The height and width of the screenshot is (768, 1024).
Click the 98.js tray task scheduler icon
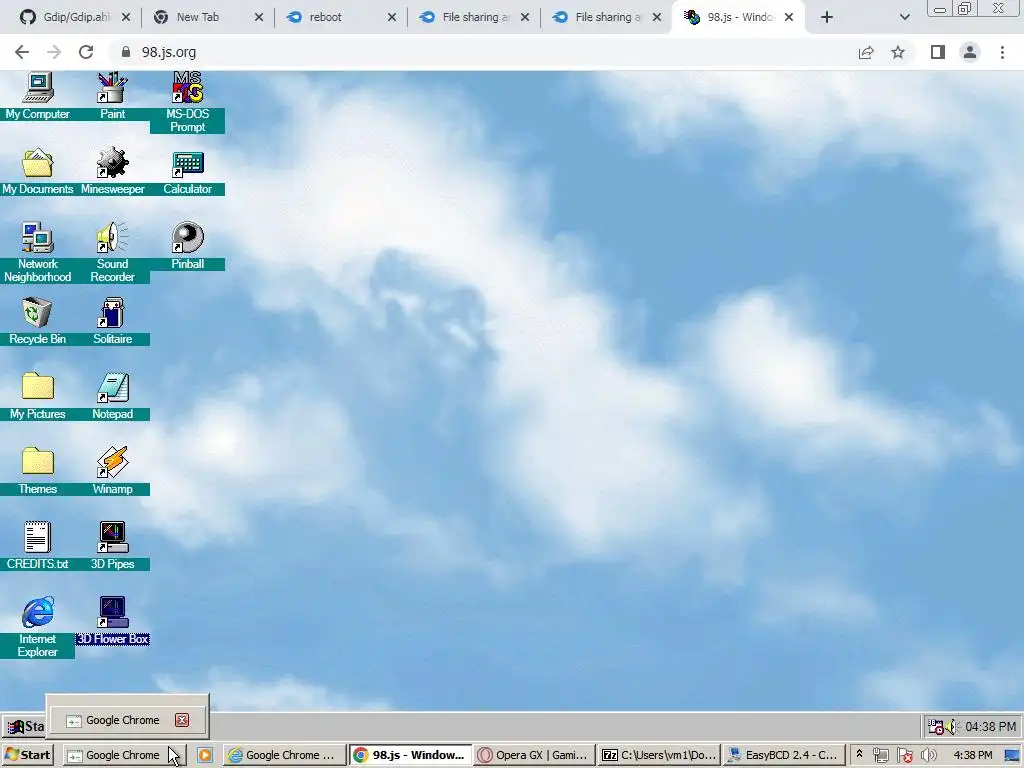pos(936,727)
